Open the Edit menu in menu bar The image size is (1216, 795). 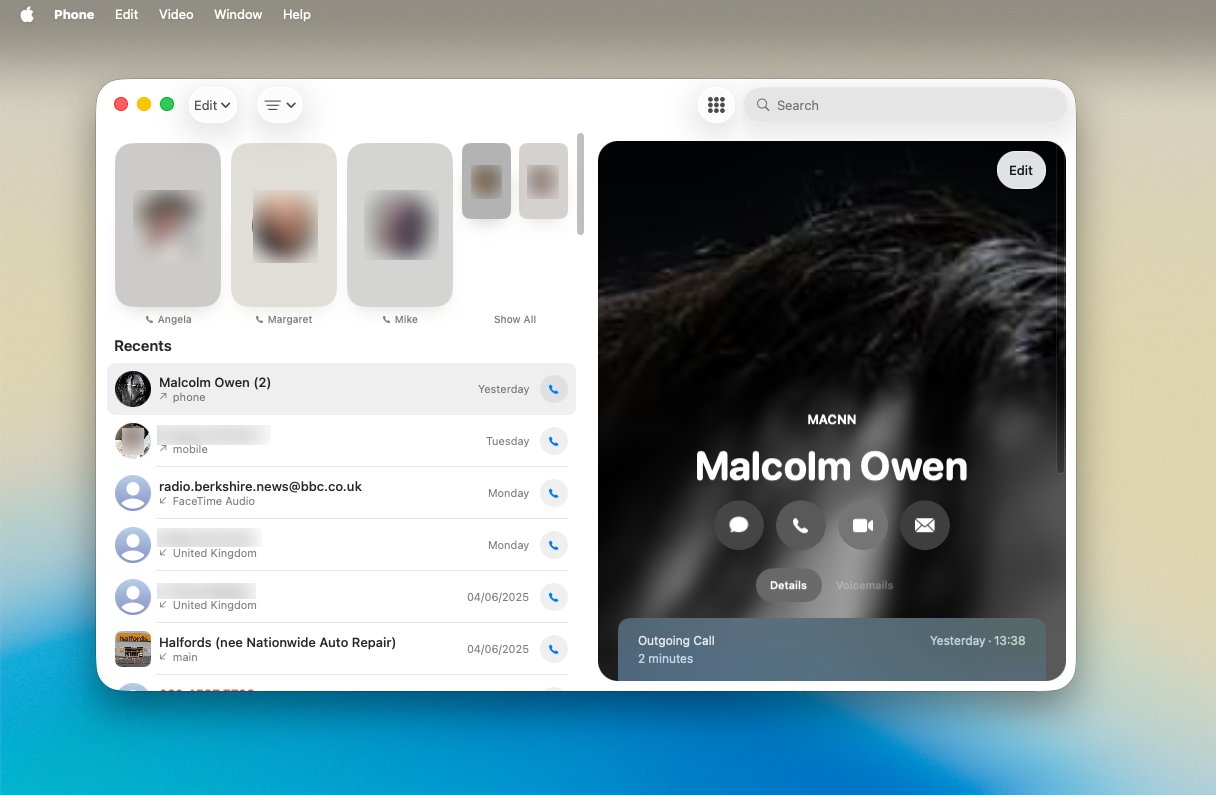point(127,14)
